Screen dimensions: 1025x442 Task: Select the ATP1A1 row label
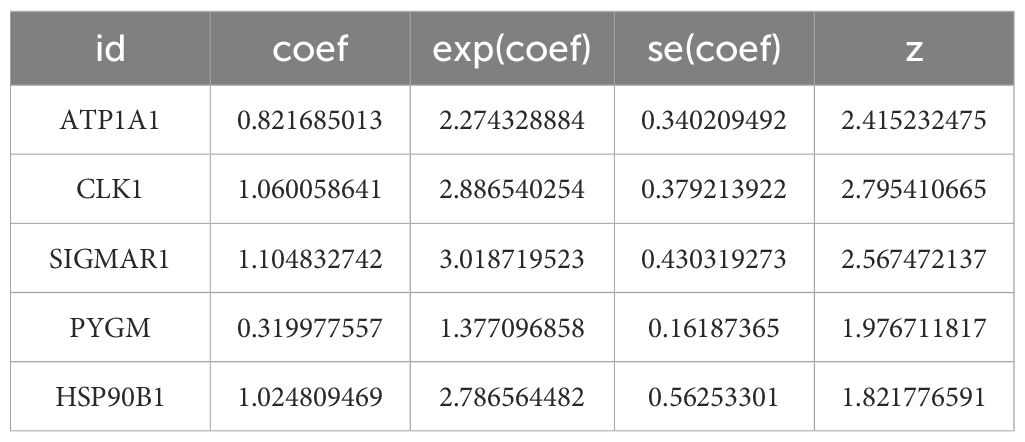coord(109,120)
